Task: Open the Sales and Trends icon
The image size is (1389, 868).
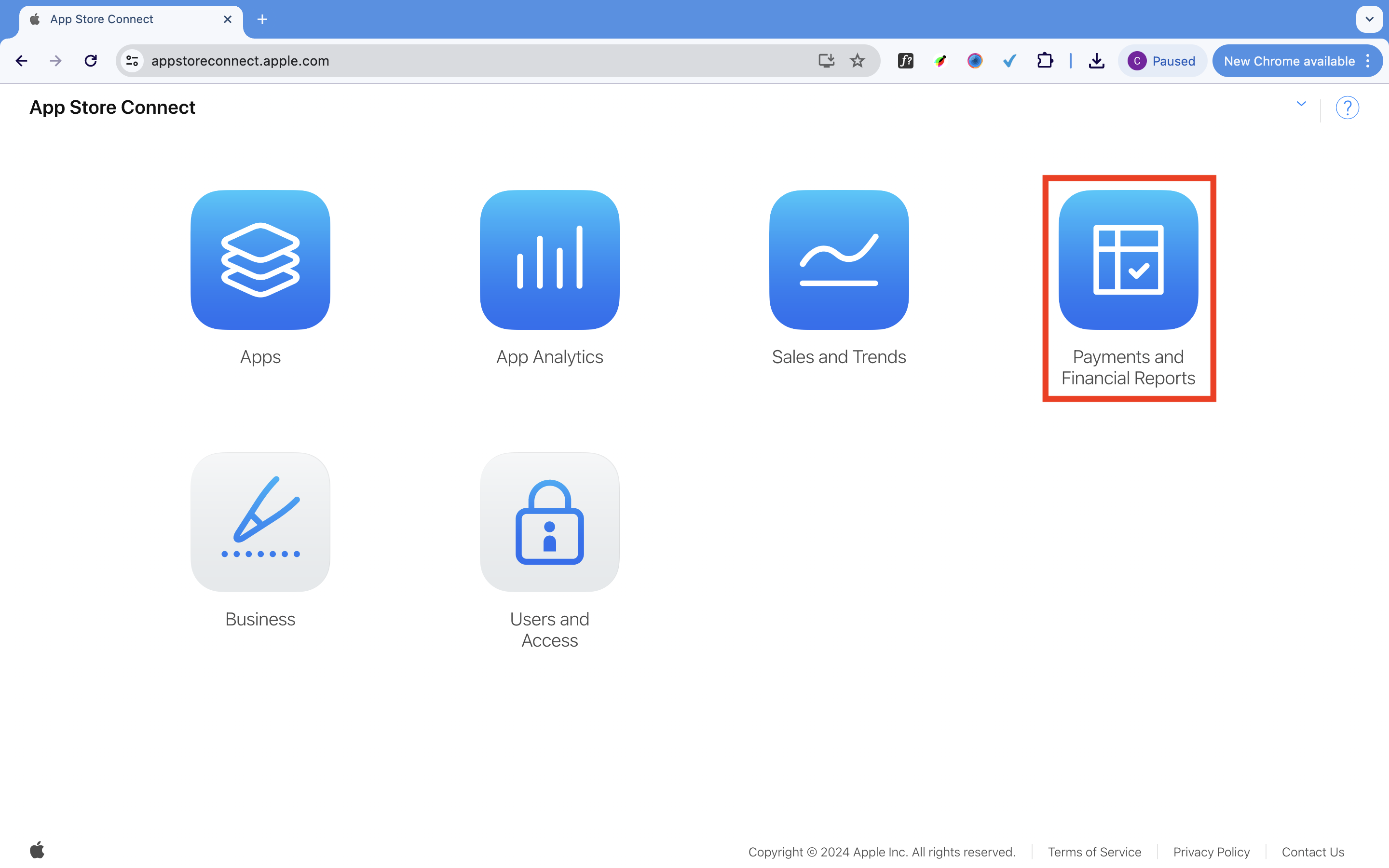Action: pyautogui.click(x=839, y=259)
